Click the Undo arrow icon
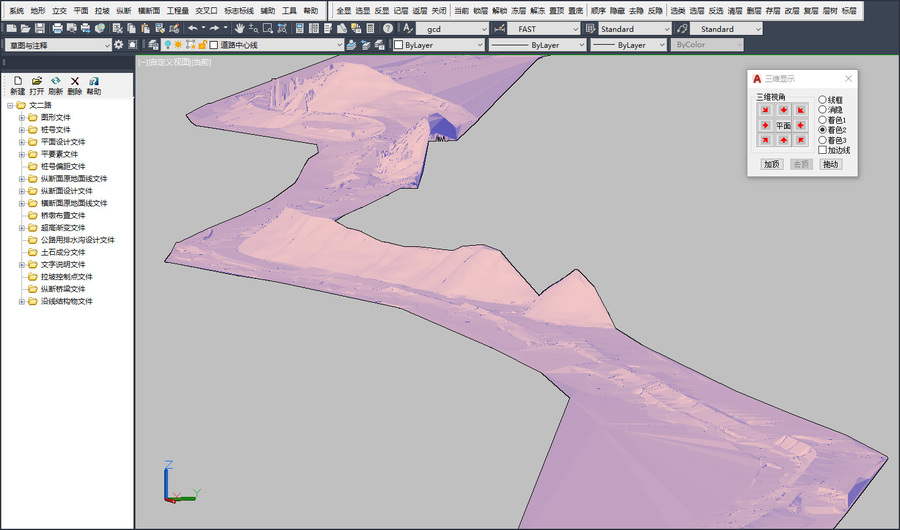 click(193, 28)
